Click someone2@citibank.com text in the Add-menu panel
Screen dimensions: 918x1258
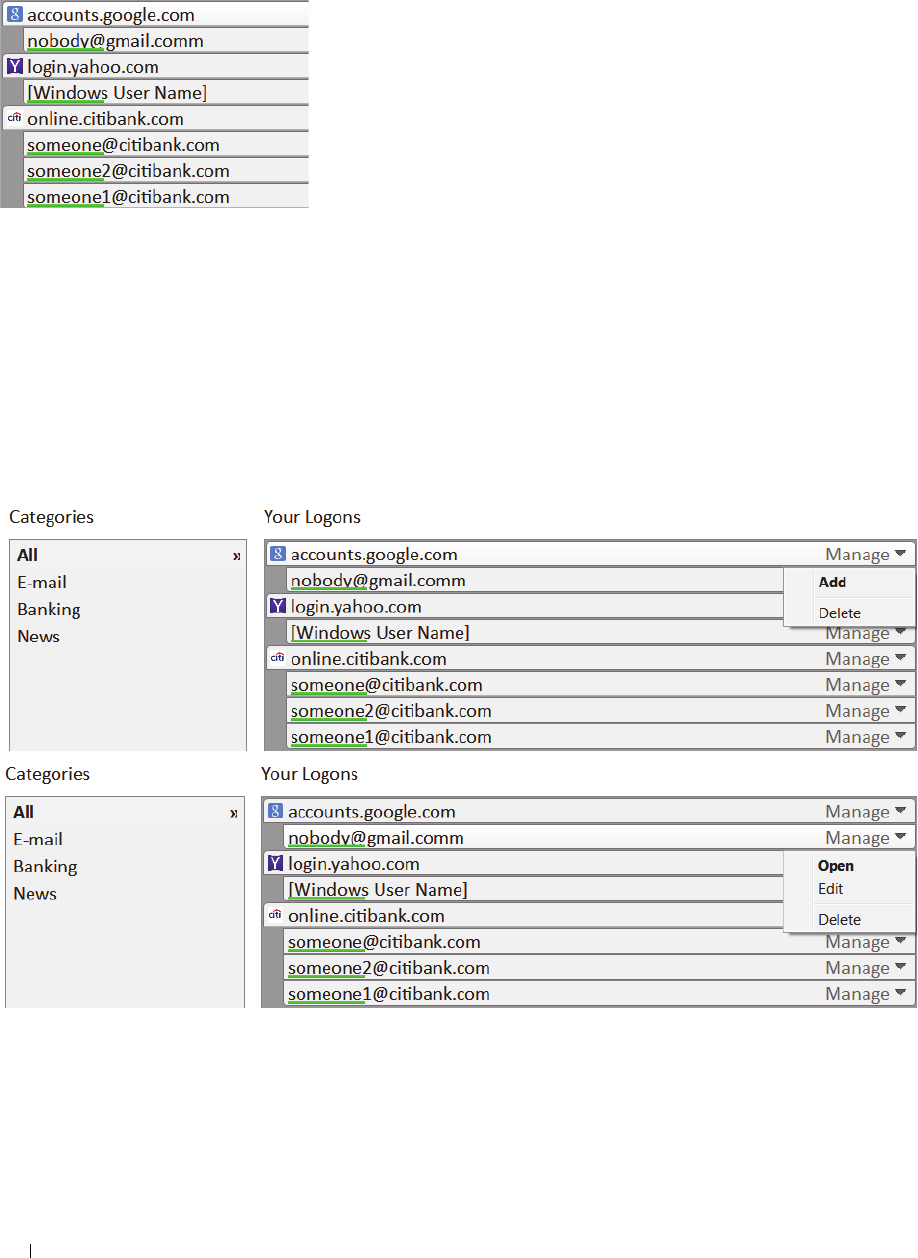tap(391, 711)
